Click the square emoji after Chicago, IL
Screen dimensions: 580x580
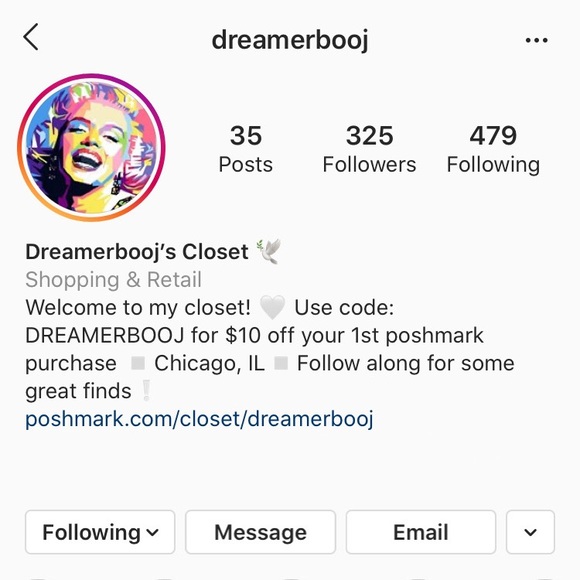(x=281, y=363)
